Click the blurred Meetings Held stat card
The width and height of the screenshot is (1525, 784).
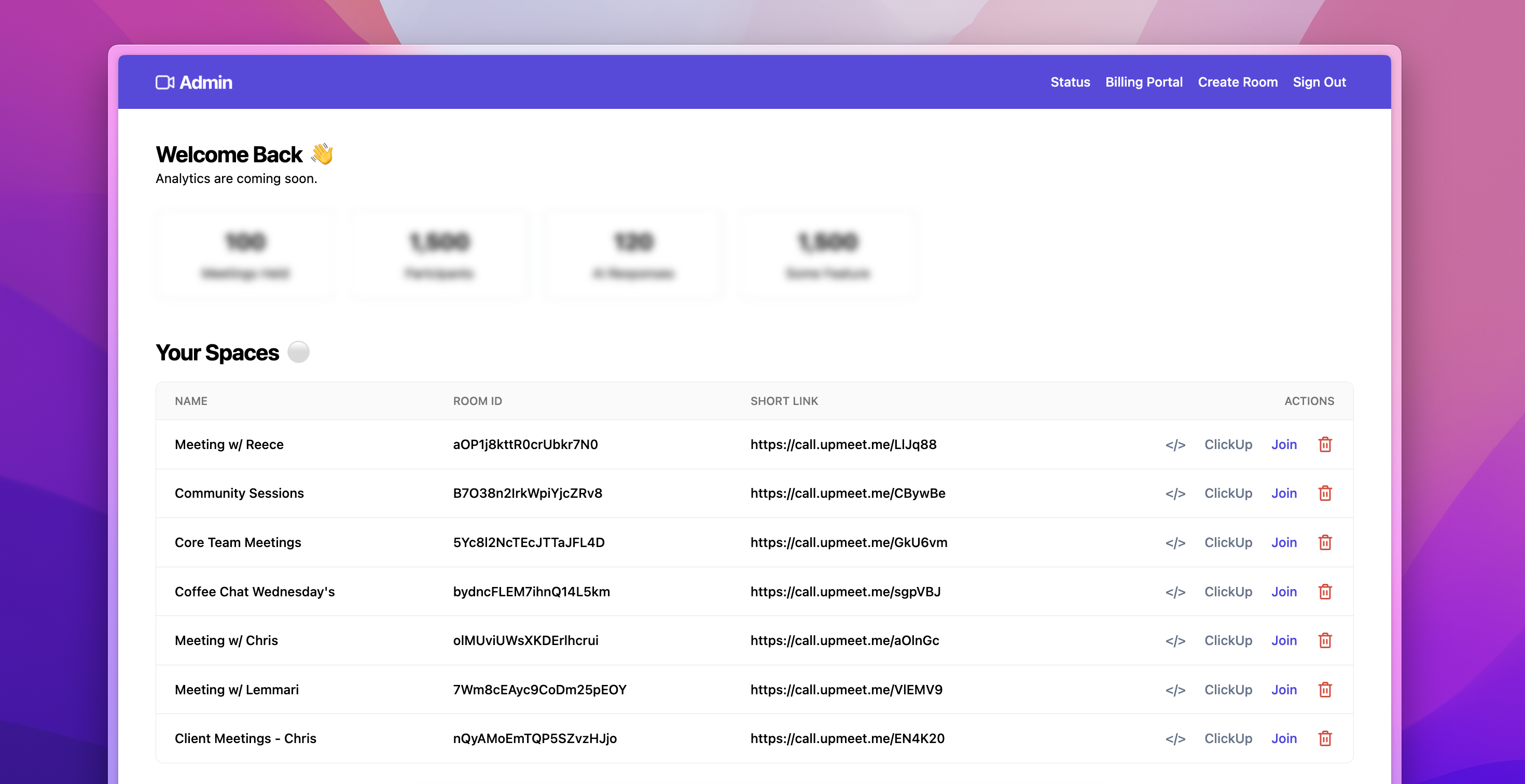tap(246, 255)
